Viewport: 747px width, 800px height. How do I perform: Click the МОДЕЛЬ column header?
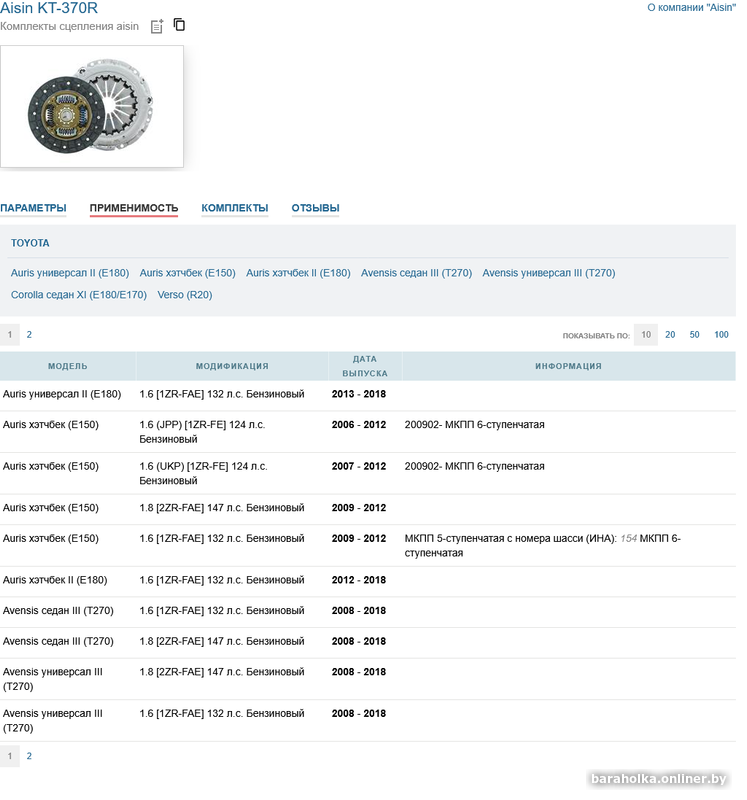[68, 366]
